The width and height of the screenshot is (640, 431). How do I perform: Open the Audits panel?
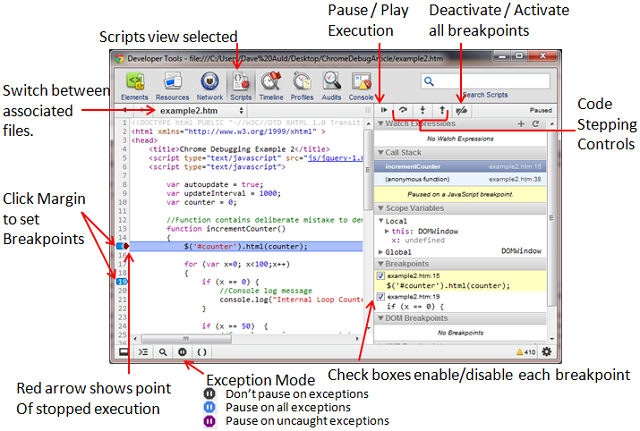pos(331,86)
